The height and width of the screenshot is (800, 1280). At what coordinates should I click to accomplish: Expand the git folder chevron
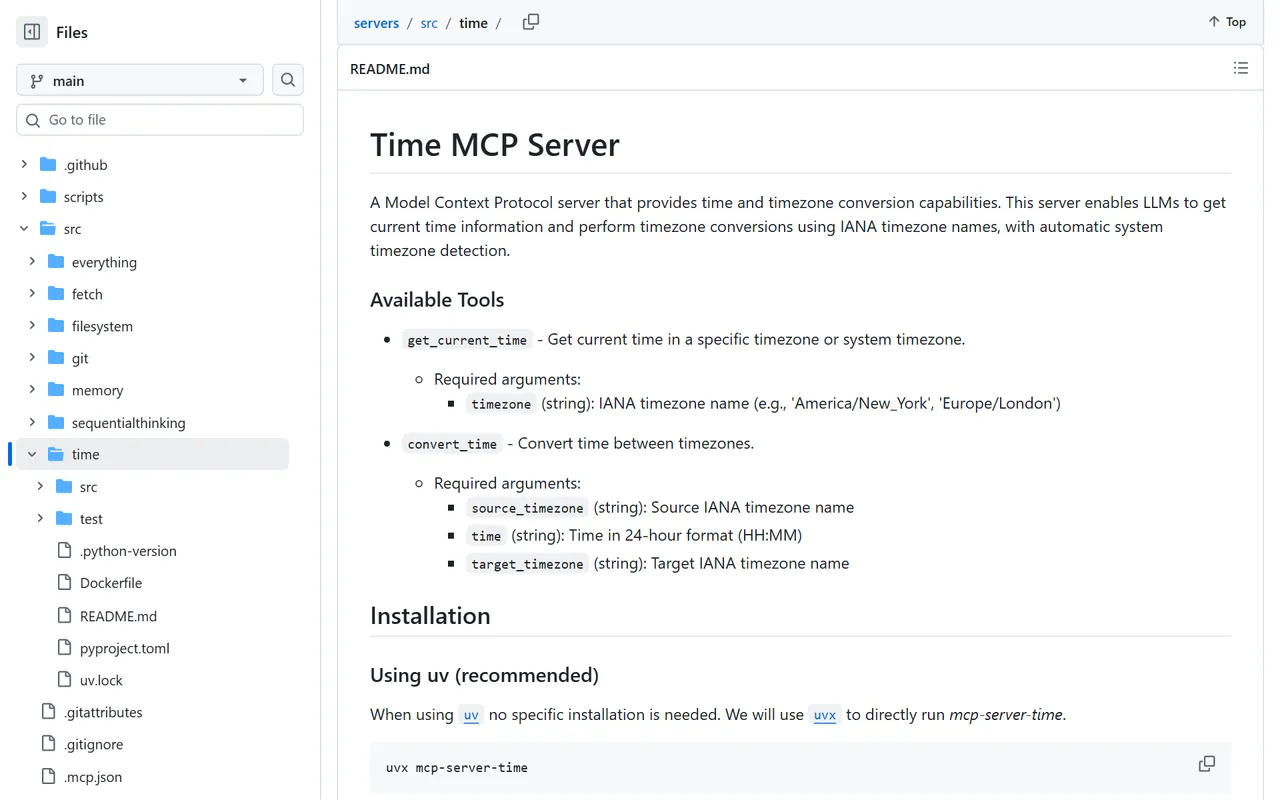point(32,357)
